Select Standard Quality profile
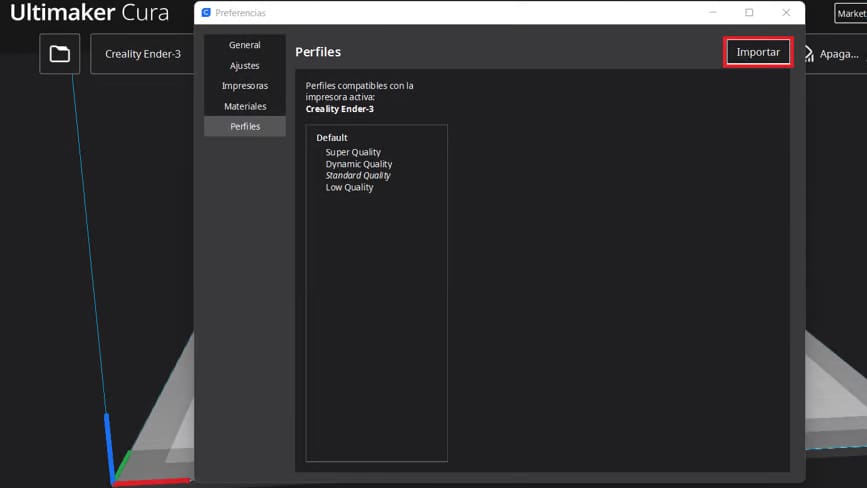 [x=358, y=175]
